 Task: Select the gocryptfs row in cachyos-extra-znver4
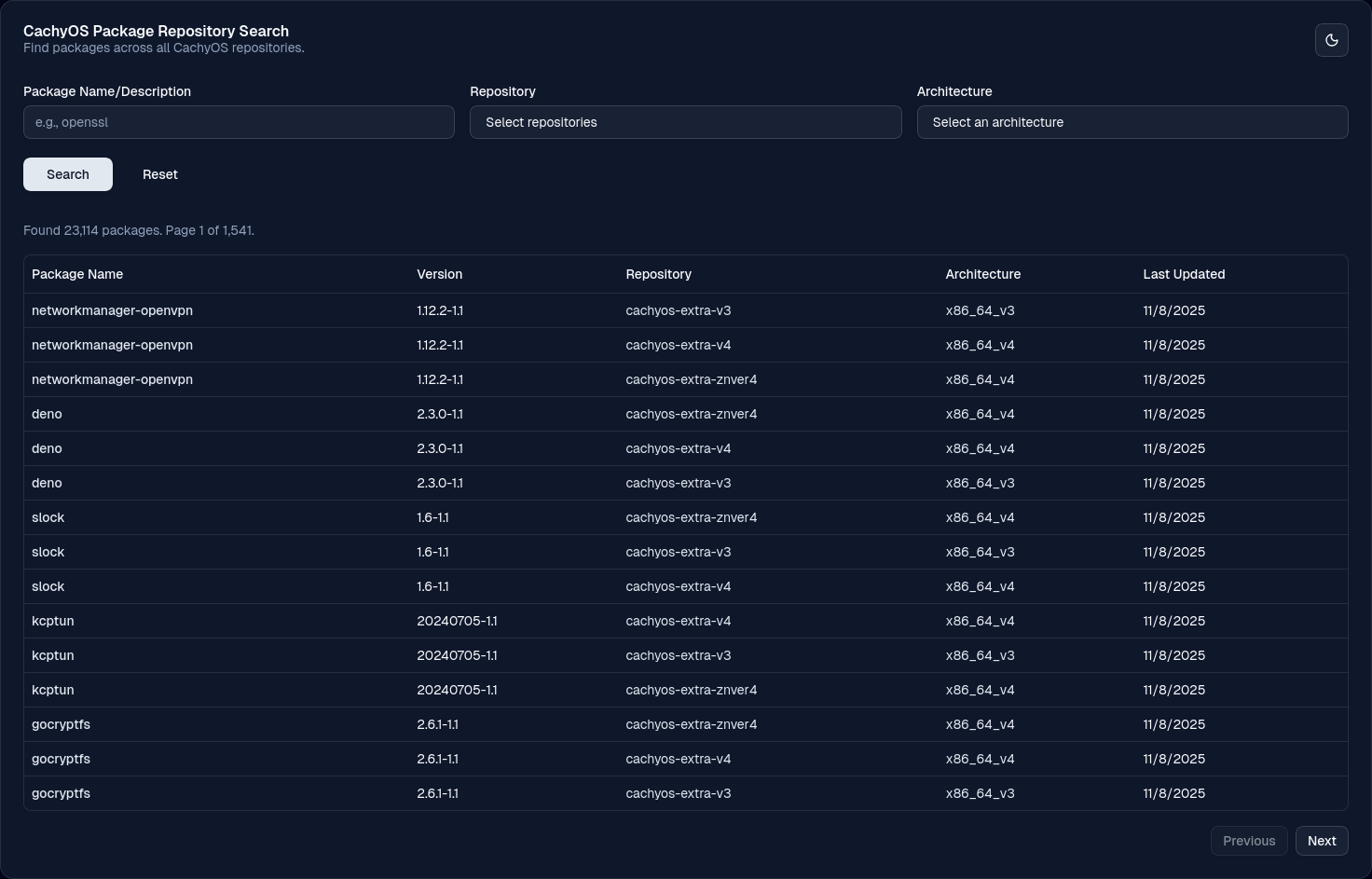point(61,724)
